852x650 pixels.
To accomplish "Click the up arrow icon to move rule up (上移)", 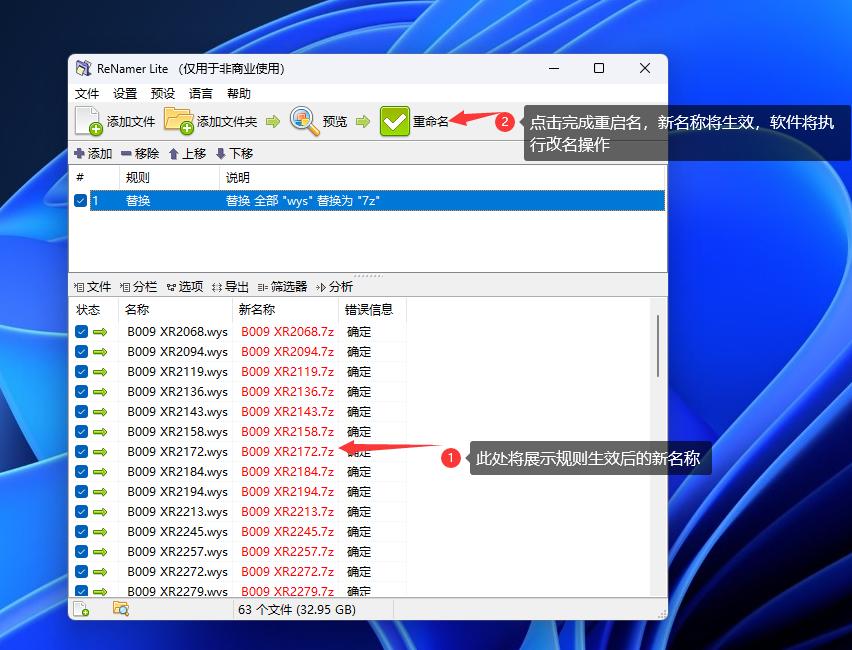I will coord(174,154).
